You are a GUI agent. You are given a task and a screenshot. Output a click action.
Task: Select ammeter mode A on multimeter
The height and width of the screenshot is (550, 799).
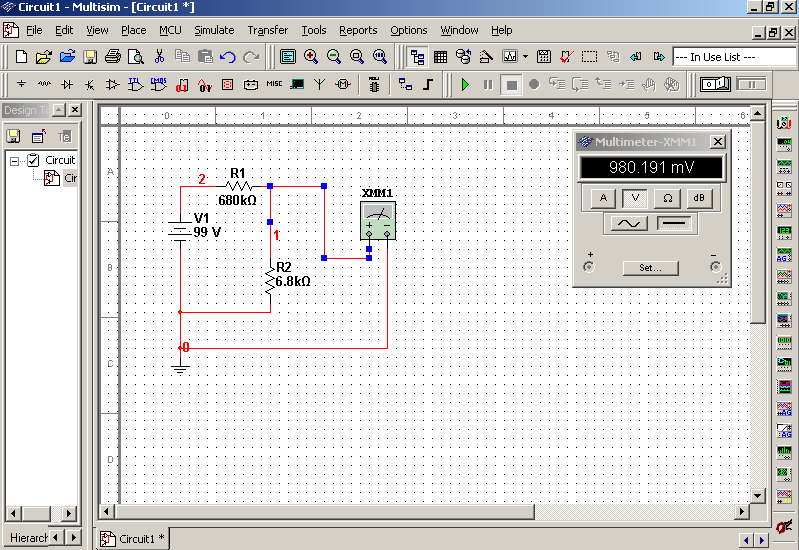coord(603,198)
